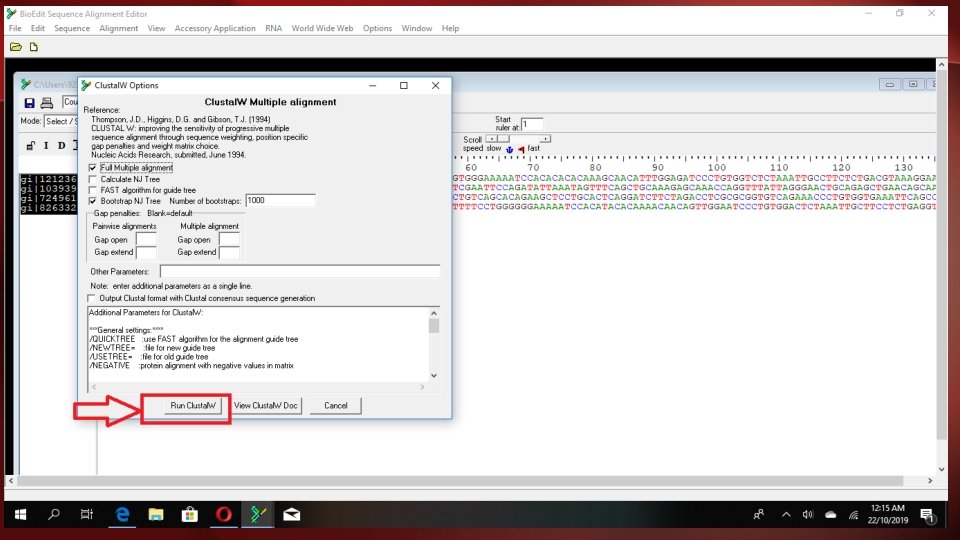The width and height of the screenshot is (960, 540).
Task: Toggle Bootstrap NJ Tree checkbox
Action: [x=92, y=201]
